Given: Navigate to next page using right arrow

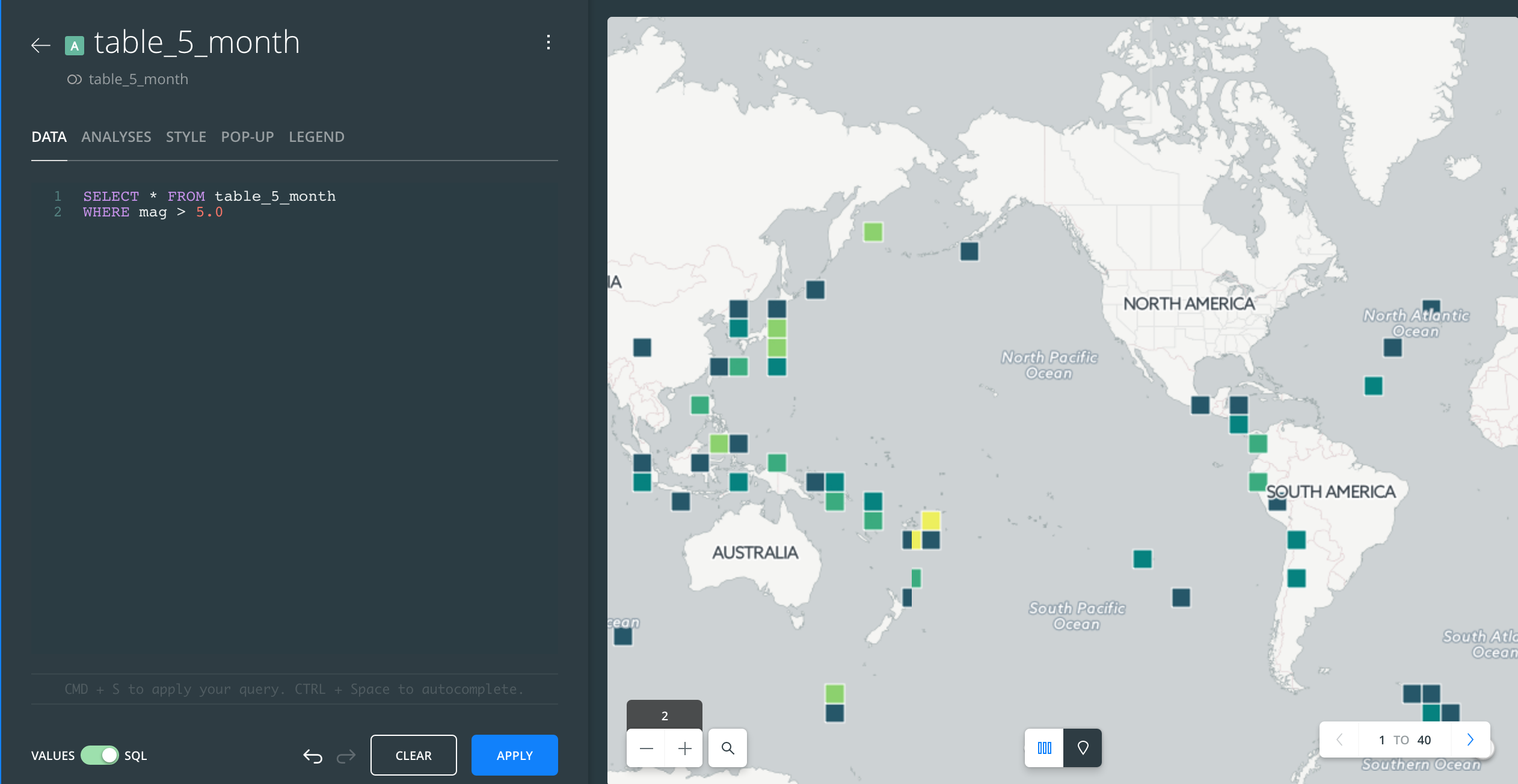Looking at the screenshot, I should (1470, 740).
